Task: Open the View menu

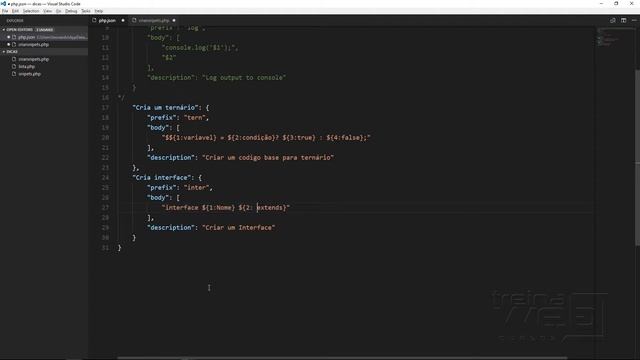Action: (x=47, y=11)
